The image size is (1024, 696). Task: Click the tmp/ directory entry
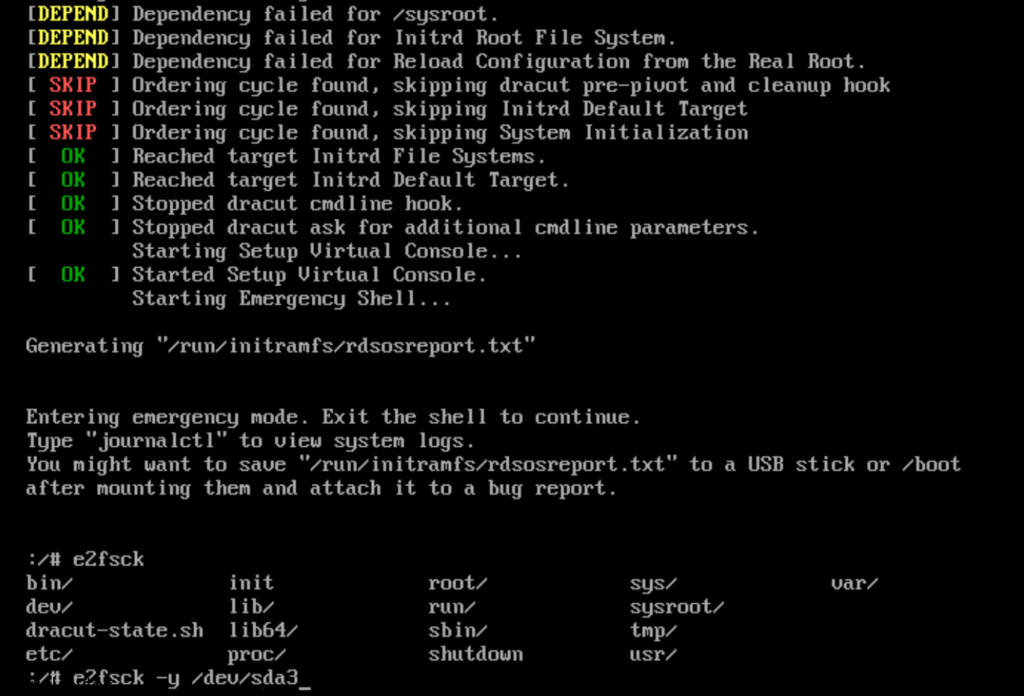coord(653,631)
